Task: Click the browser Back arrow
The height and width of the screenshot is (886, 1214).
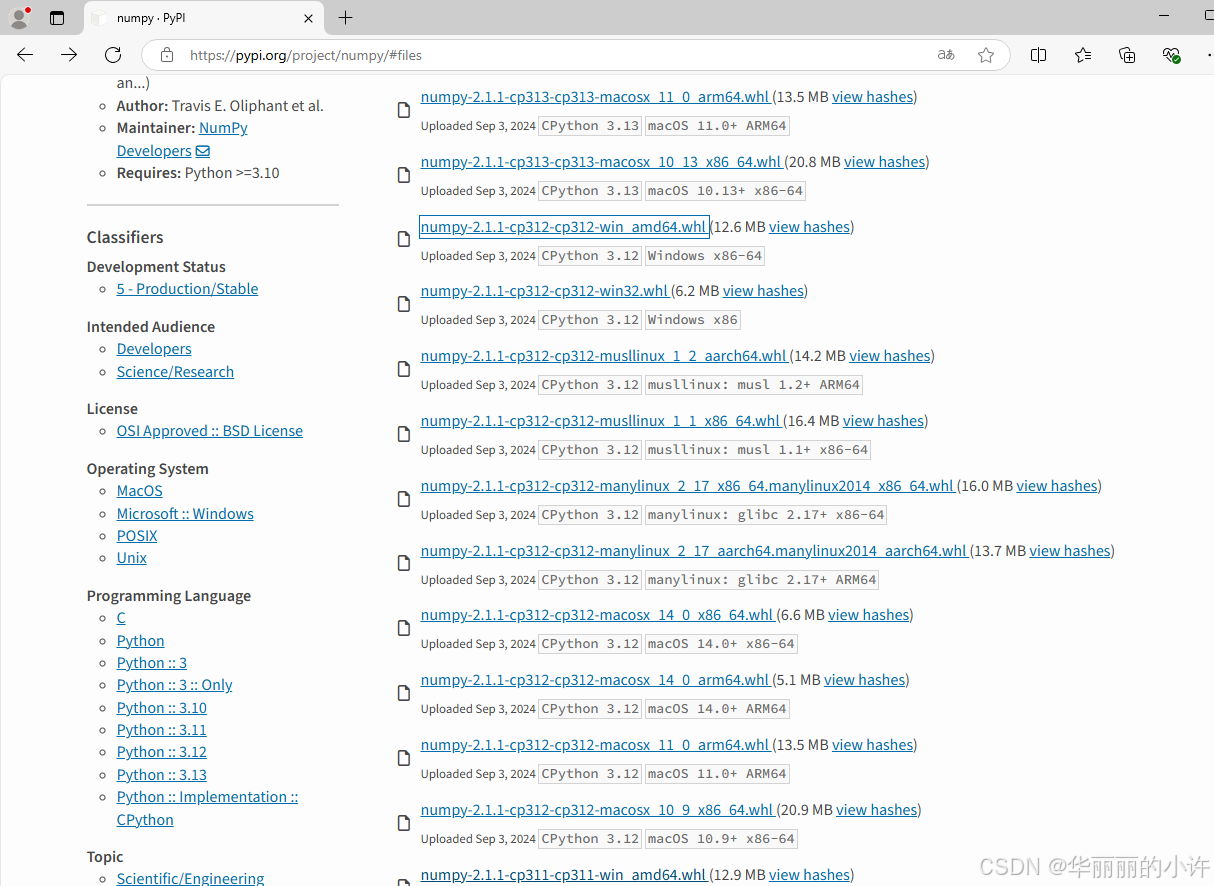Action: click(25, 55)
